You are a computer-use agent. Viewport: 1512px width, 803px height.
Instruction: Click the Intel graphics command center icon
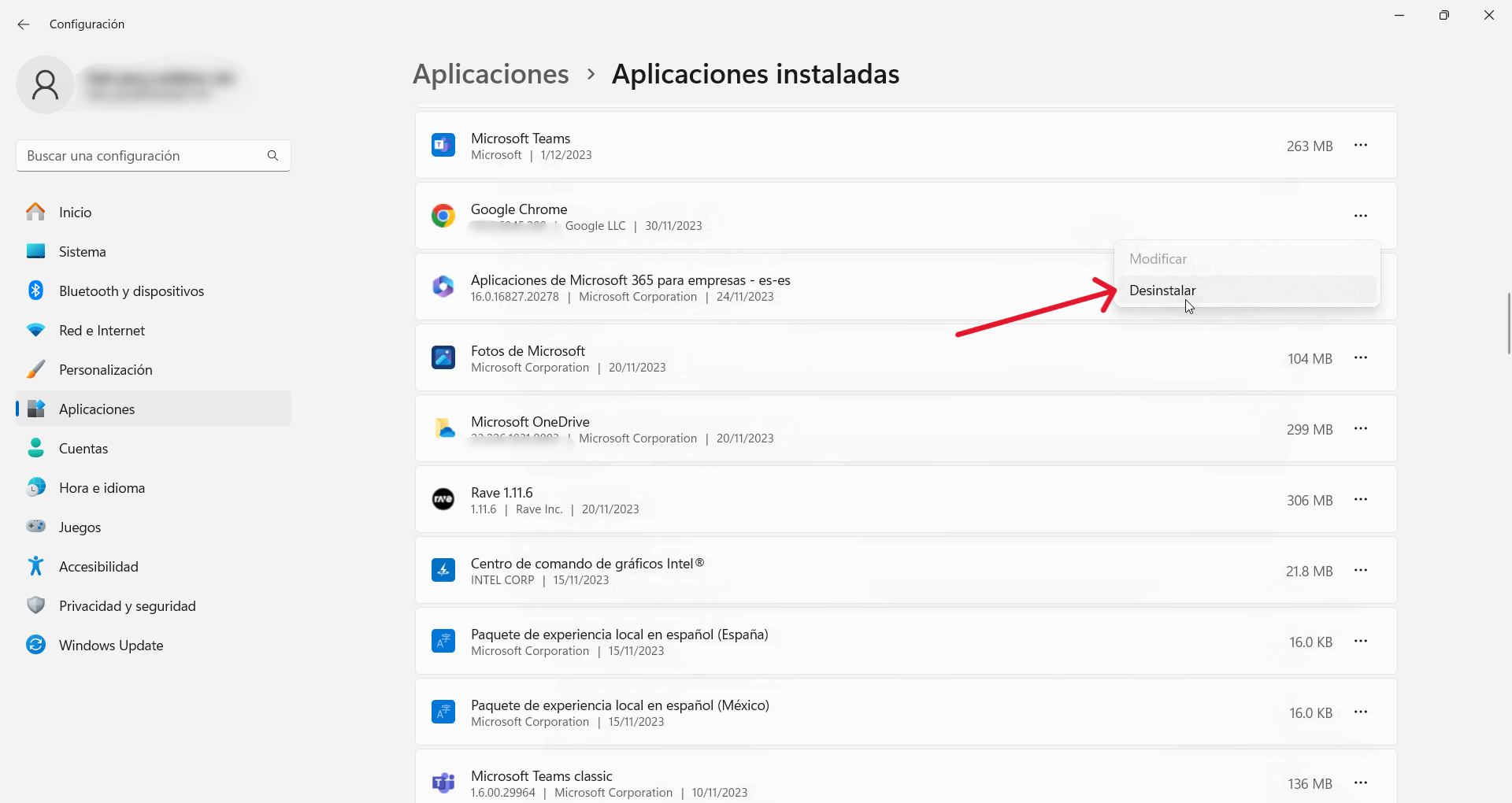click(443, 570)
